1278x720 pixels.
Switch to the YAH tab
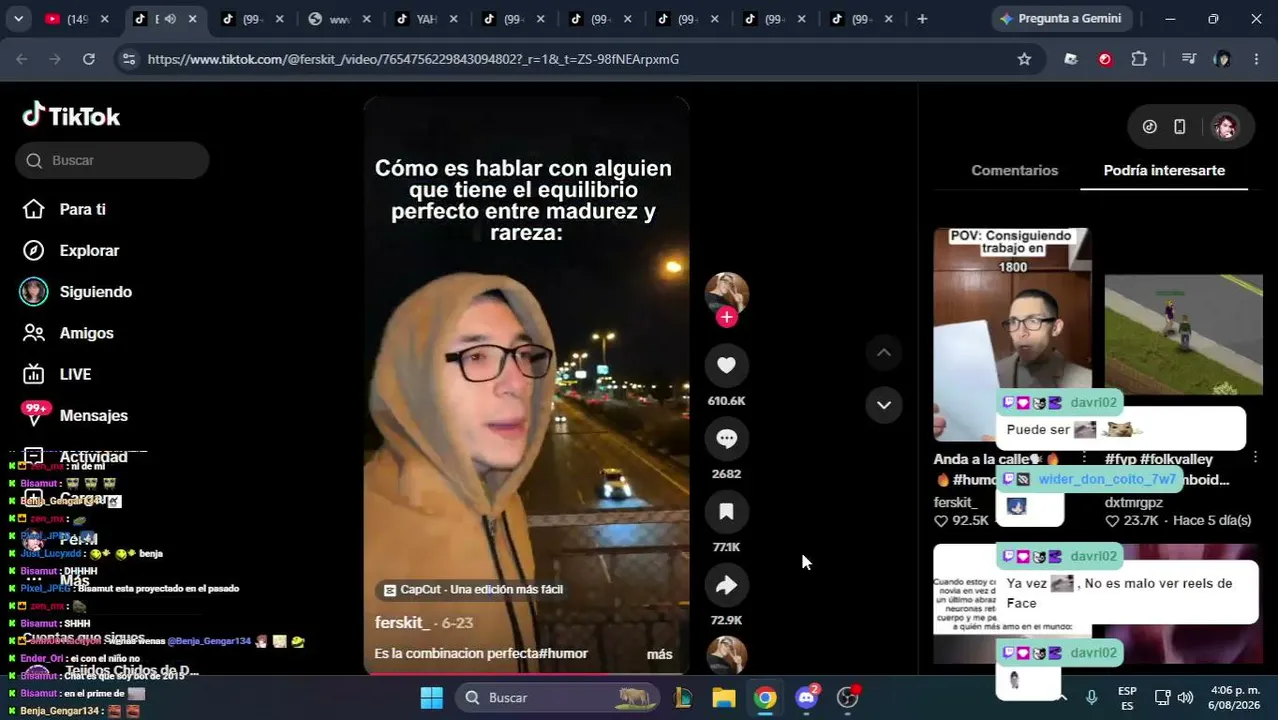click(x=428, y=18)
